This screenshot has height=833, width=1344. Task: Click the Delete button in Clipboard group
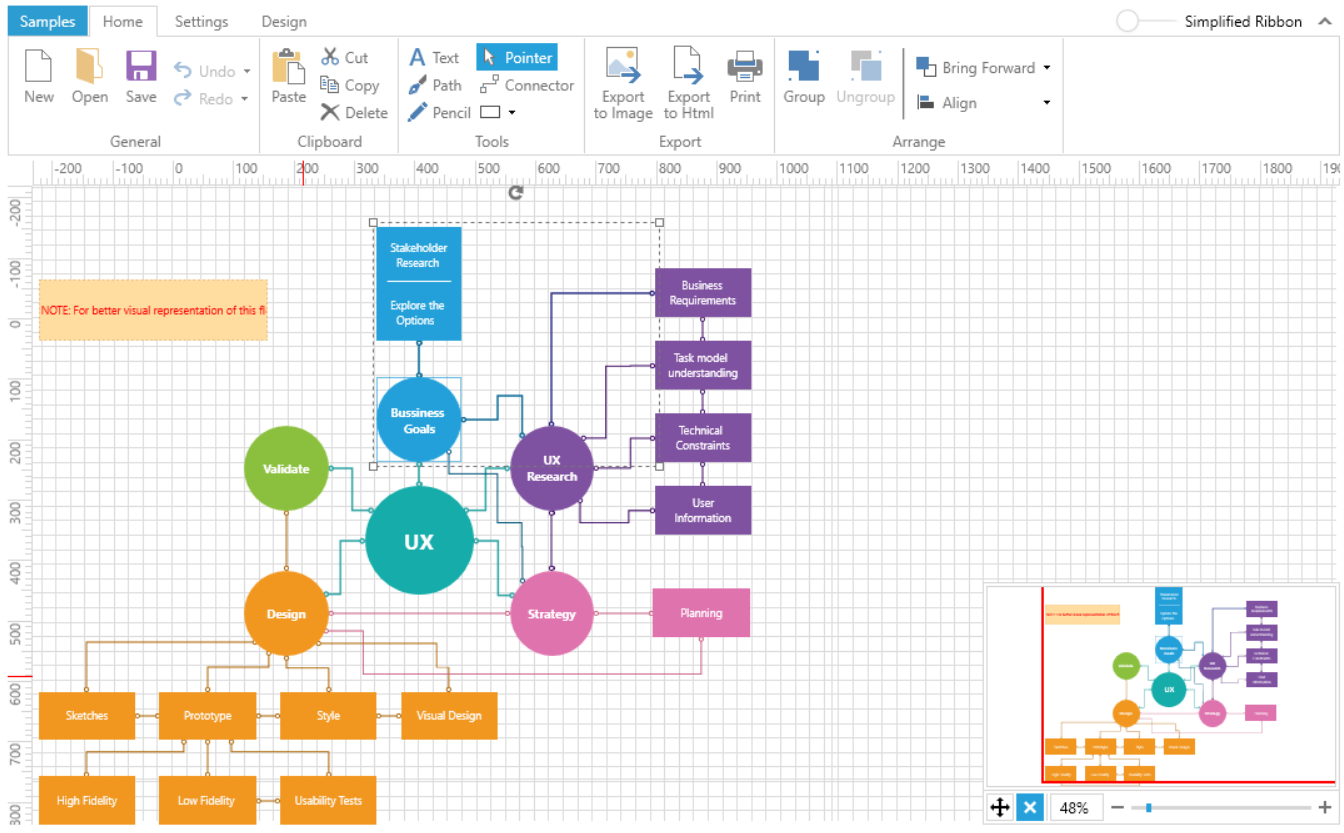pyautogui.click(x=353, y=112)
